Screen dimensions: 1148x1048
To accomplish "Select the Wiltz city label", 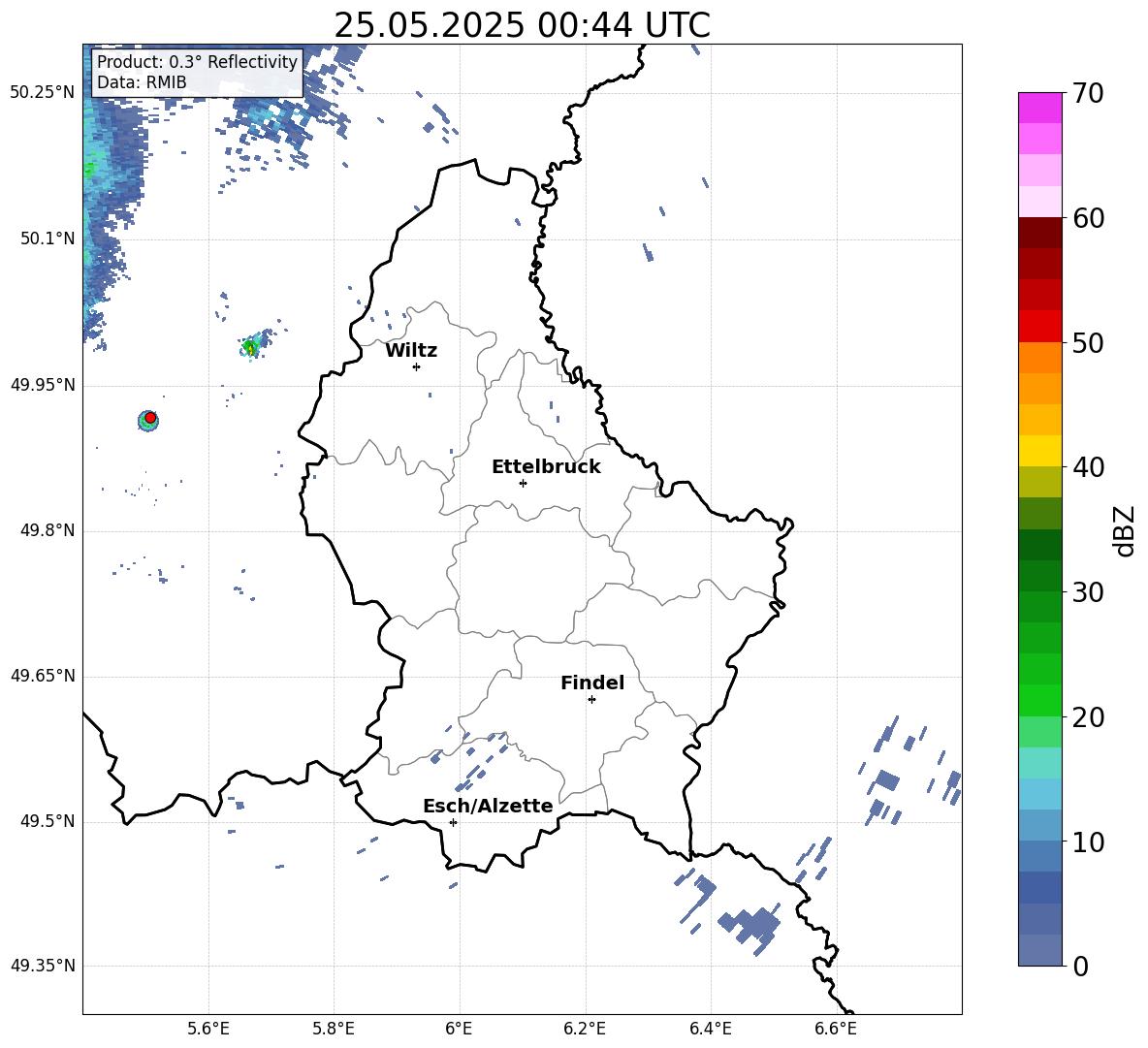I will [411, 351].
